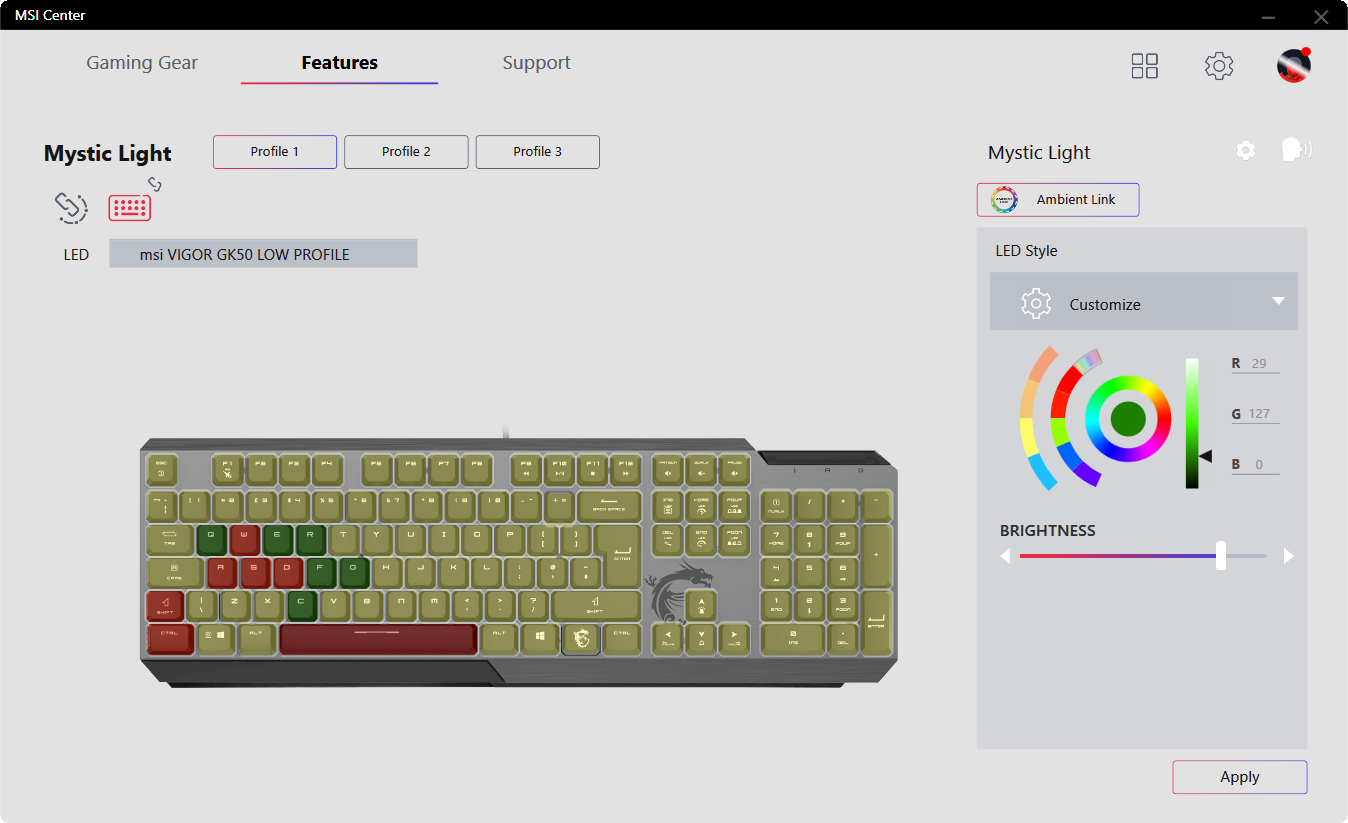Select Profile 1
This screenshot has width=1348, height=823.
pos(275,152)
